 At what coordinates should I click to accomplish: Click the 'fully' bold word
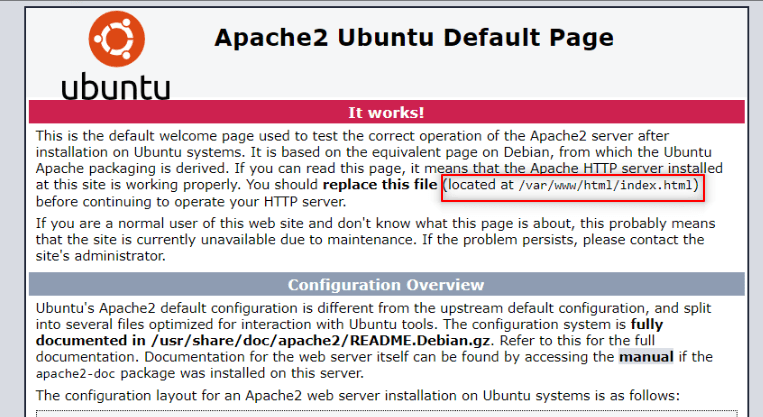647,325
